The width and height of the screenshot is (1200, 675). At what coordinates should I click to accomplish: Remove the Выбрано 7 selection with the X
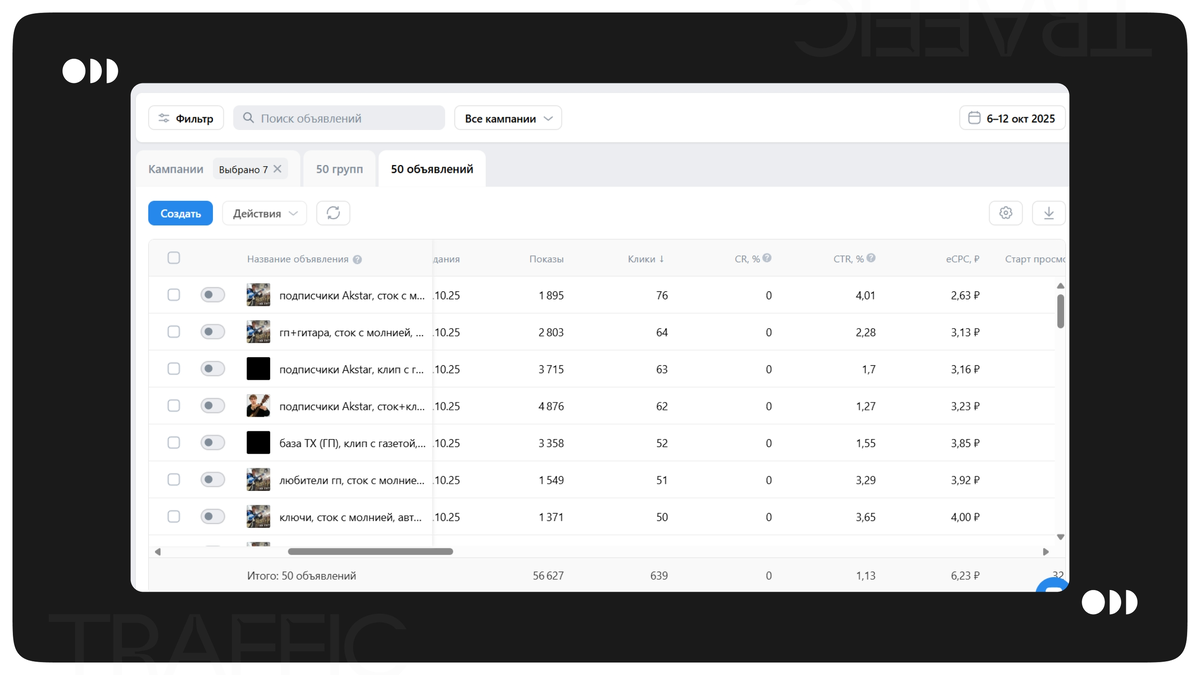pos(278,169)
